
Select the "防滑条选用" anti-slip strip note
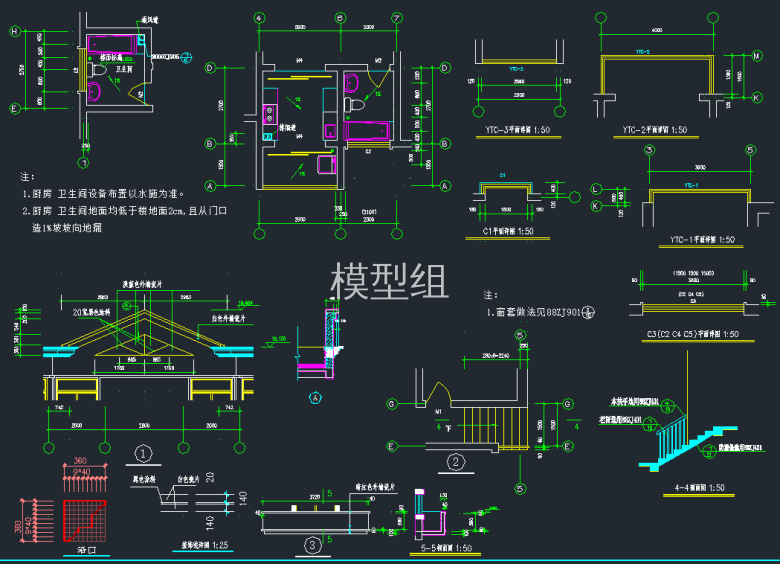pos(740,448)
